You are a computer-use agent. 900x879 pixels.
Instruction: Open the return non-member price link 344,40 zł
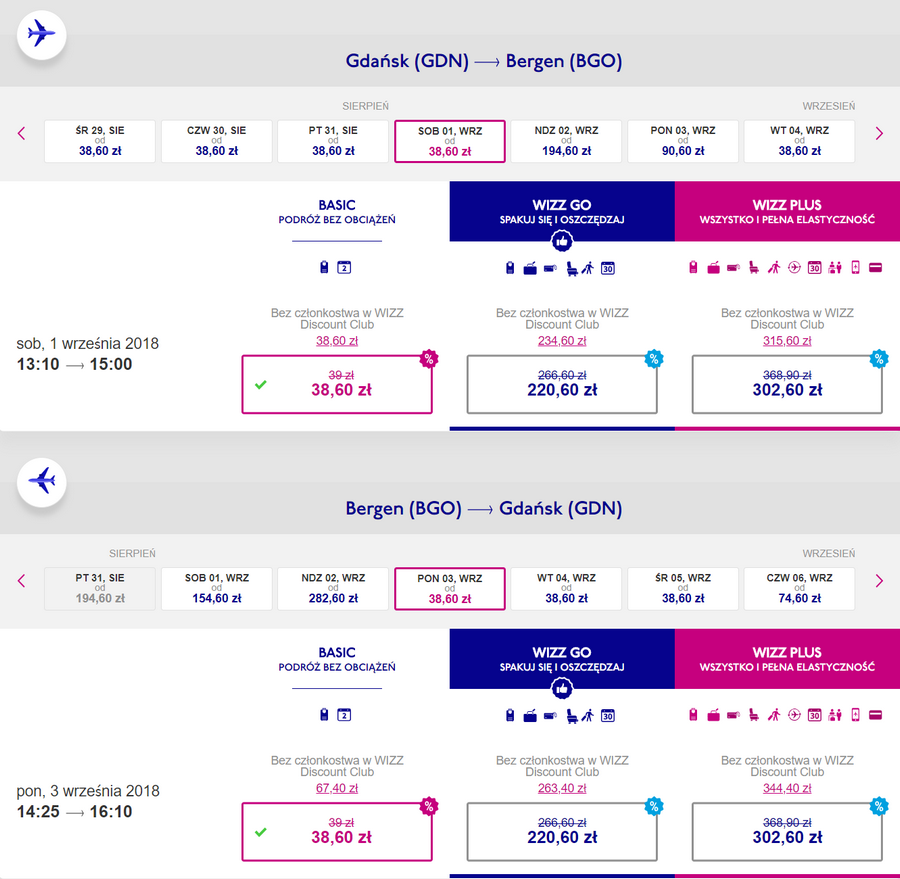pos(787,788)
